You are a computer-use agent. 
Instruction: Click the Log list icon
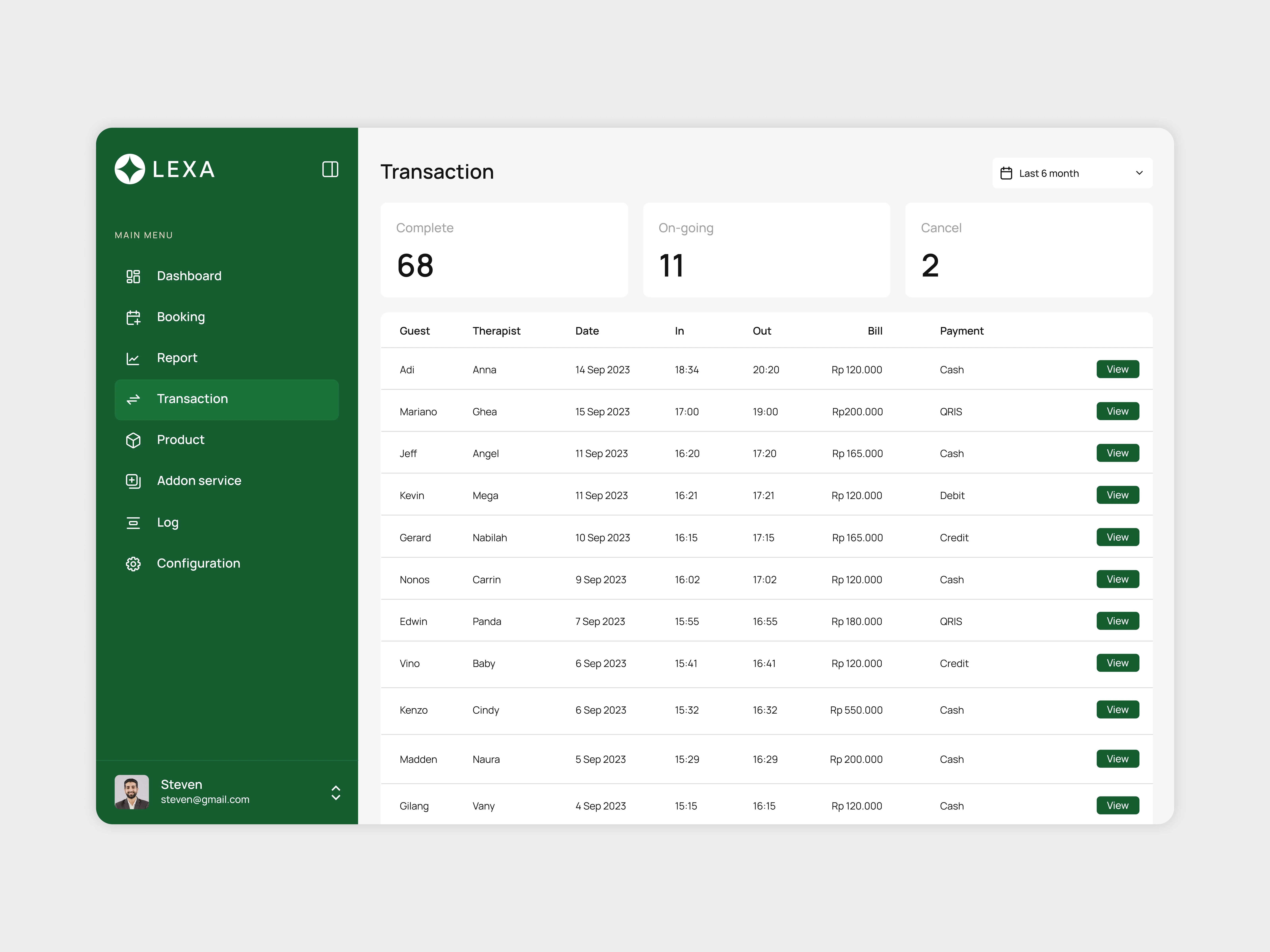[x=133, y=523]
